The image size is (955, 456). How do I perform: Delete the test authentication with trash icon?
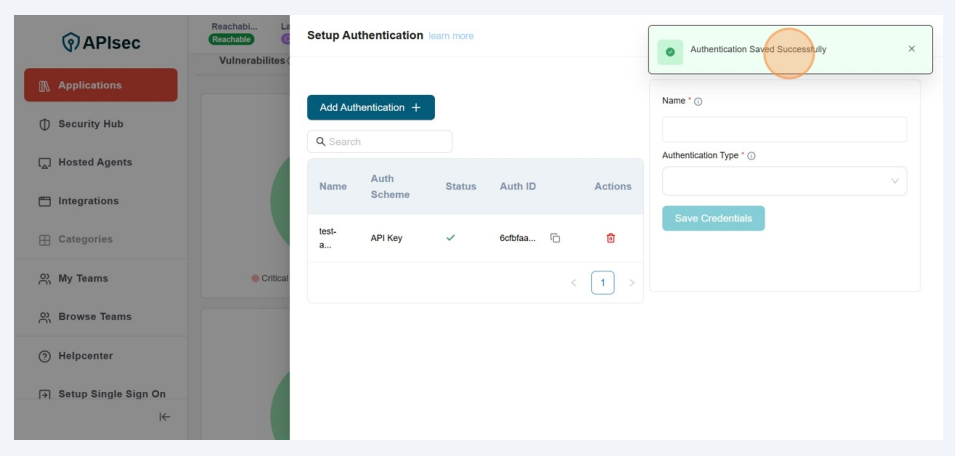point(611,238)
